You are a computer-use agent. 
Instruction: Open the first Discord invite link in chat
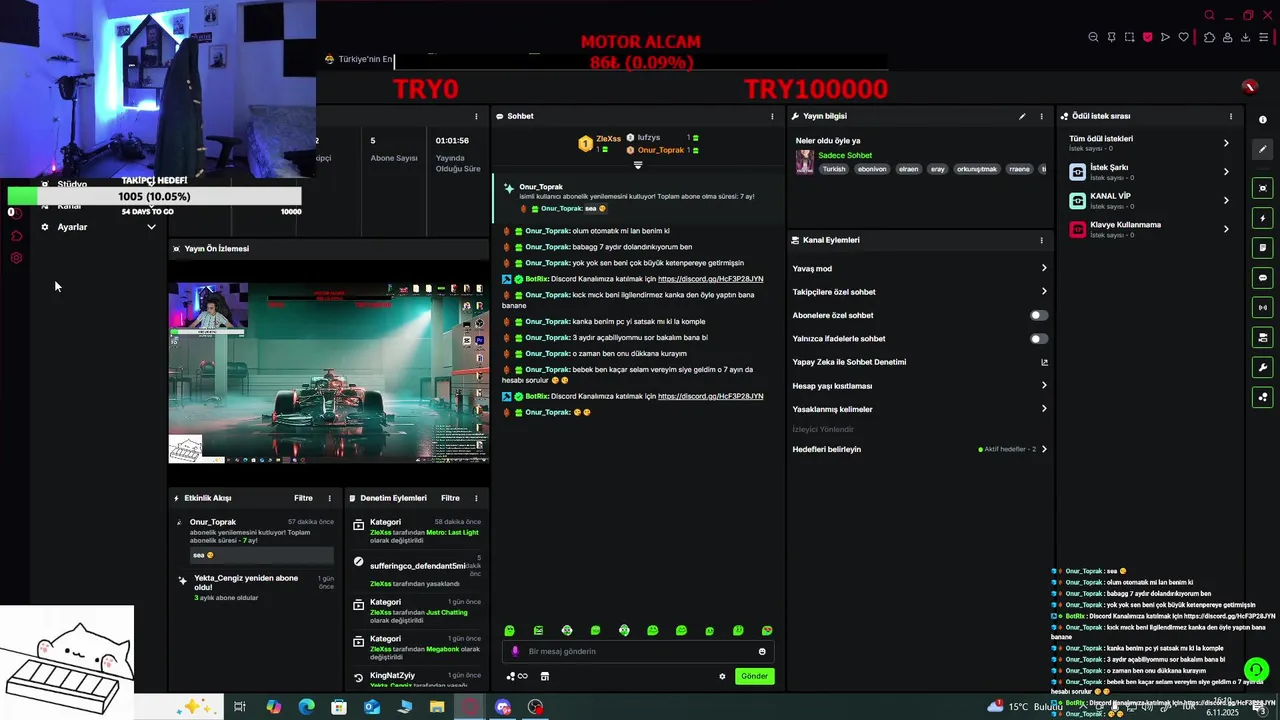point(710,279)
